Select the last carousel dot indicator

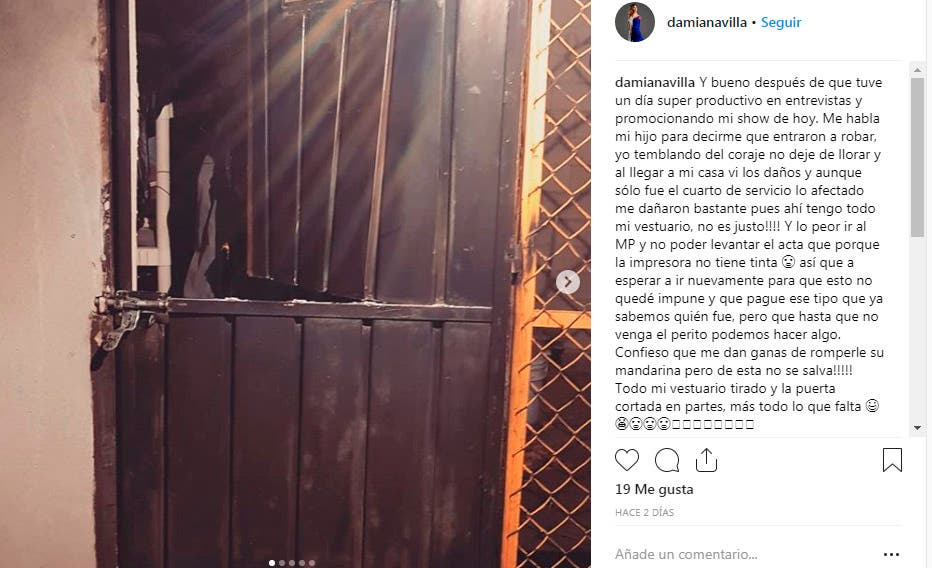[312, 563]
